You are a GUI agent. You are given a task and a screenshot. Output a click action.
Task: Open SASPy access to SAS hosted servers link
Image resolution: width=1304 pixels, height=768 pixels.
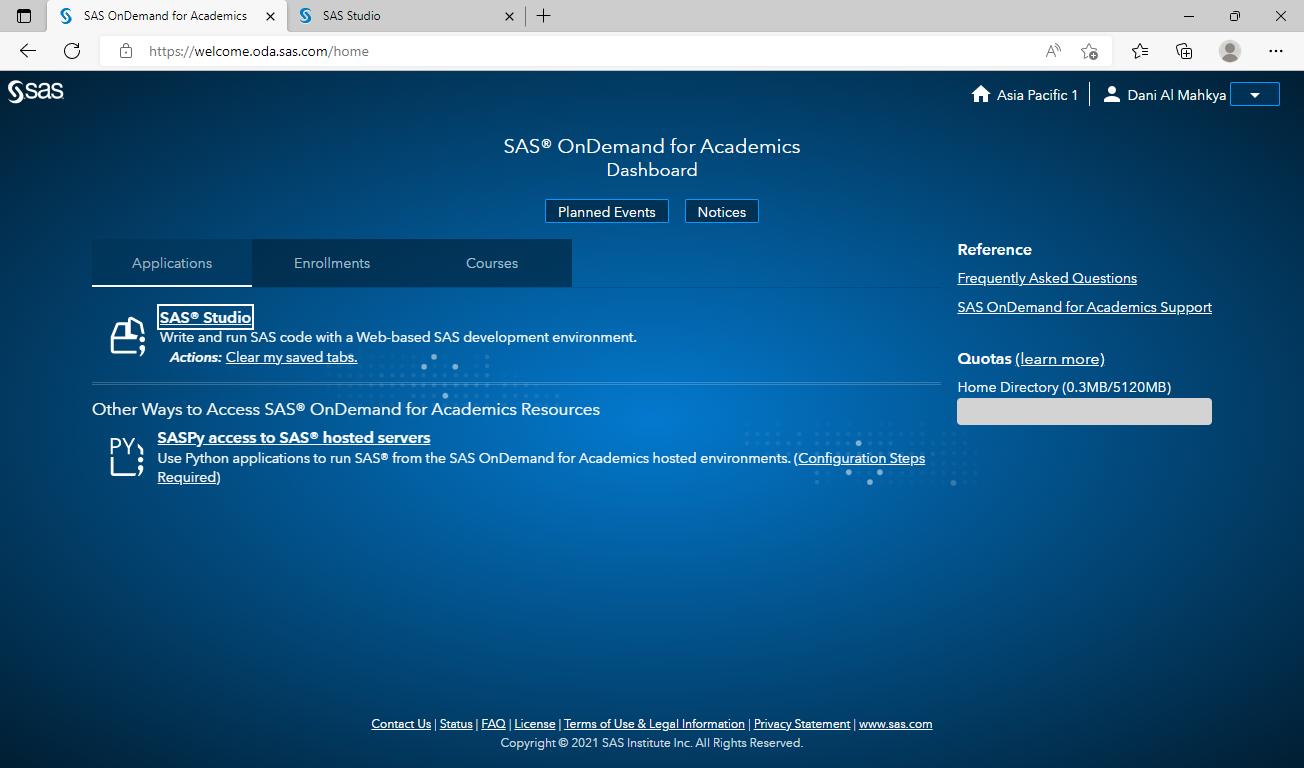(294, 438)
